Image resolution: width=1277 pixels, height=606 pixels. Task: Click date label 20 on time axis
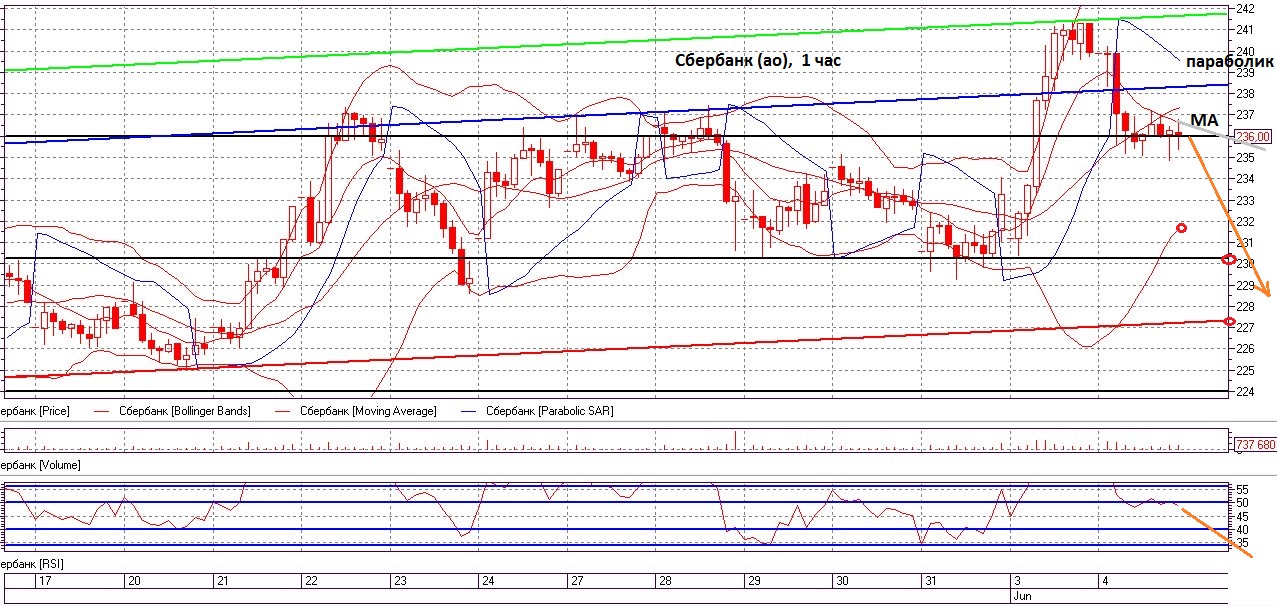pyautogui.click(x=135, y=580)
